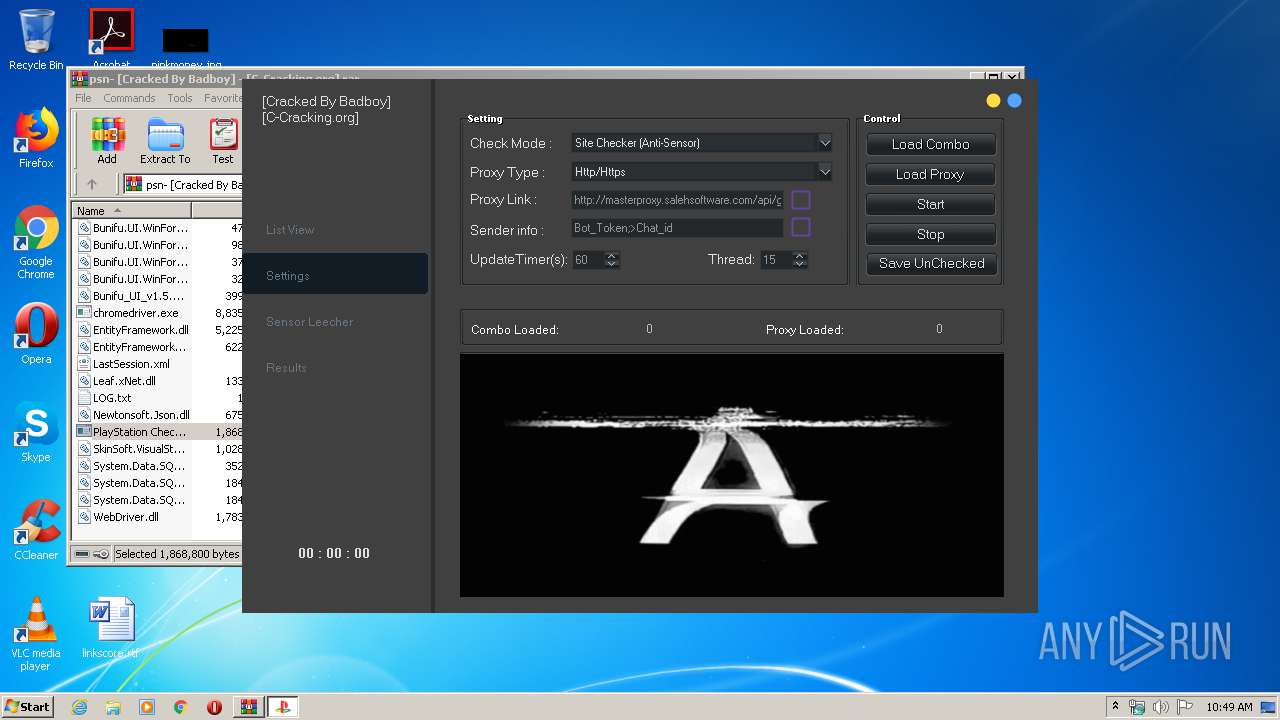This screenshot has width=1280, height=720.
Task: Click the blue circle window button
Action: (x=1014, y=100)
